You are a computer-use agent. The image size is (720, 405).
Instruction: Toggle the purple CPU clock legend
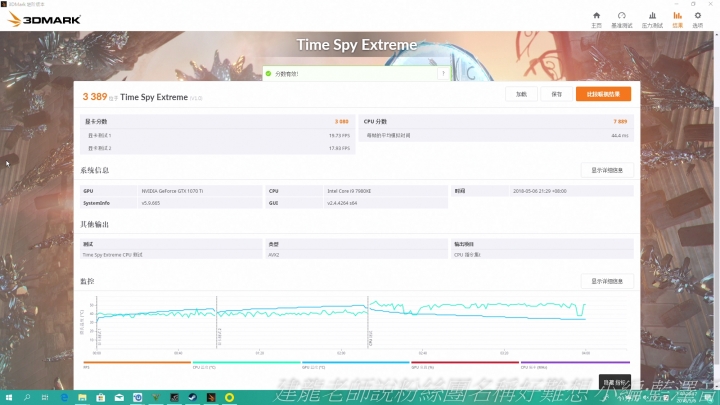click(x=575, y=362)
